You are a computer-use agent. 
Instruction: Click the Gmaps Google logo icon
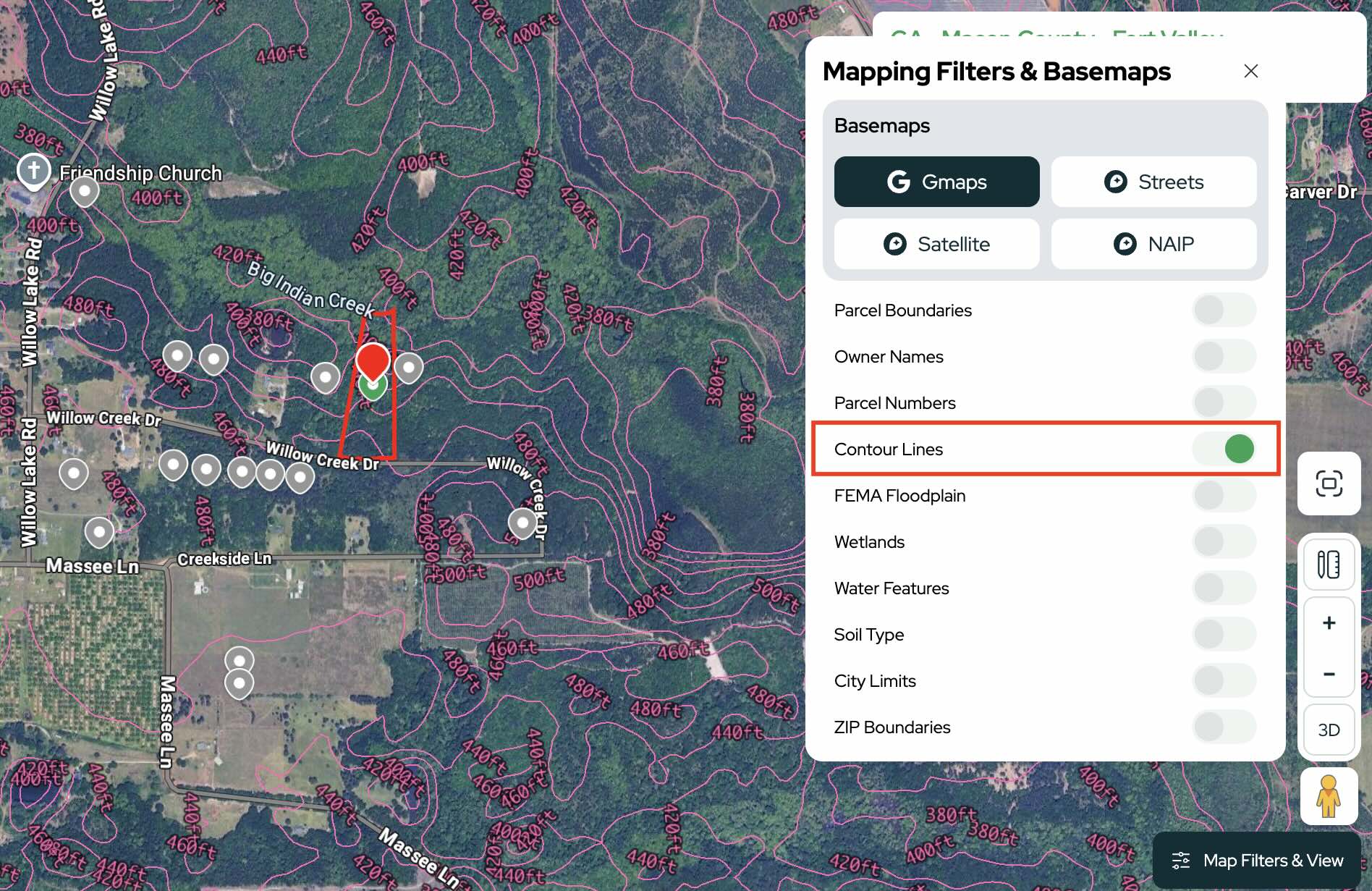tap(899, 182)
